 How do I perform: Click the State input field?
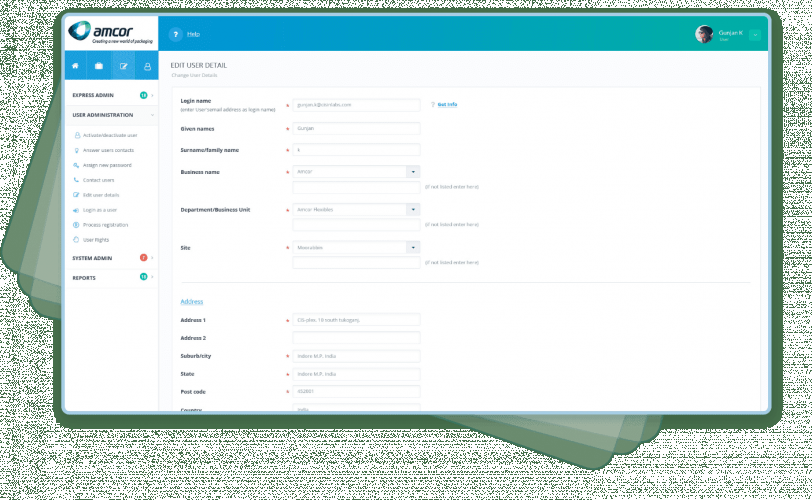tap(356, 374)
